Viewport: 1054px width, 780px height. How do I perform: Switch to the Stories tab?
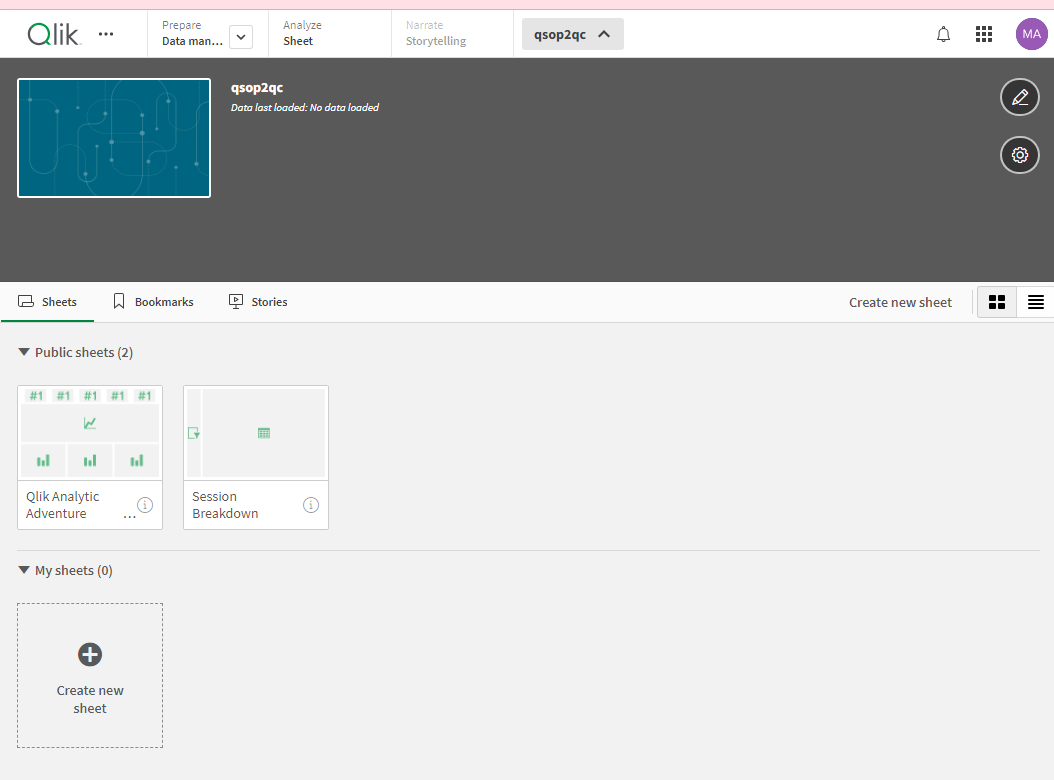coord(258,302)
